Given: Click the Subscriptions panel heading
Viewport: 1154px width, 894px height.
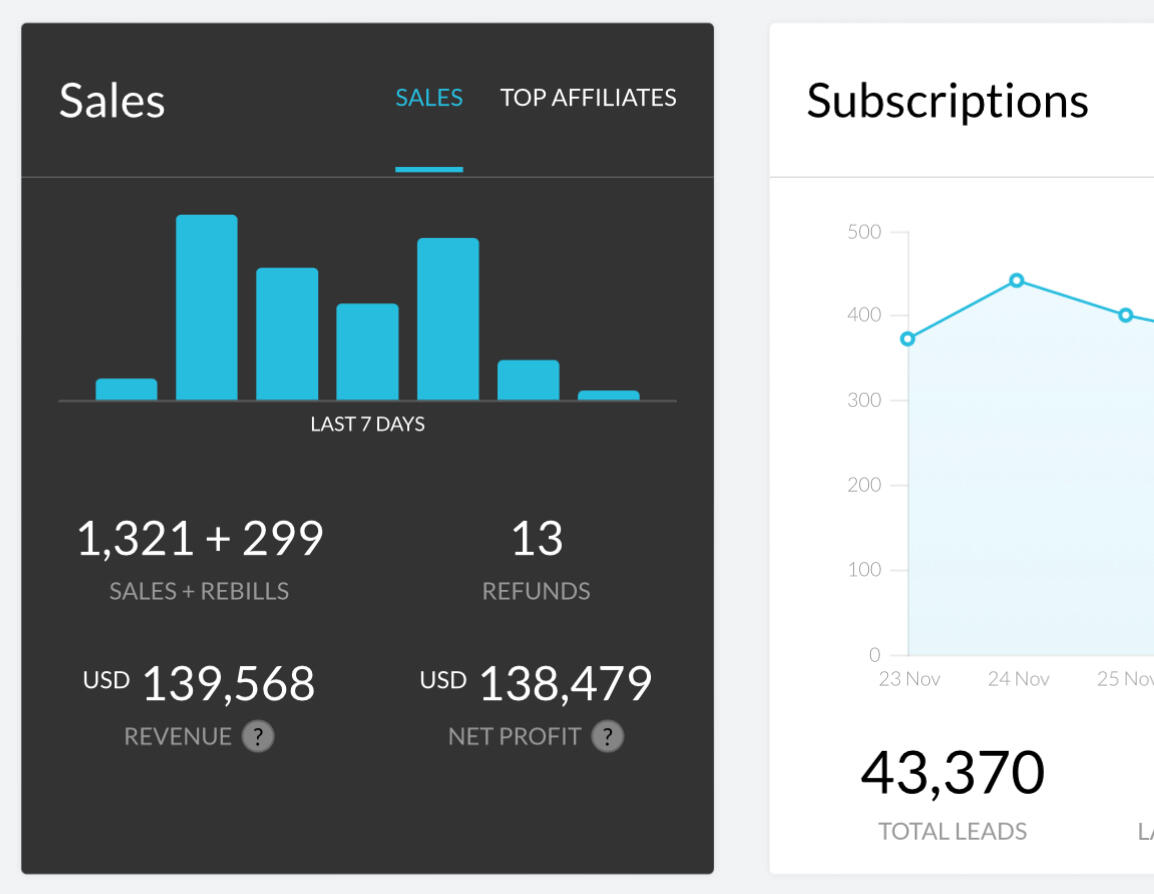Looking at the screenshot, I should coord(947,101).
